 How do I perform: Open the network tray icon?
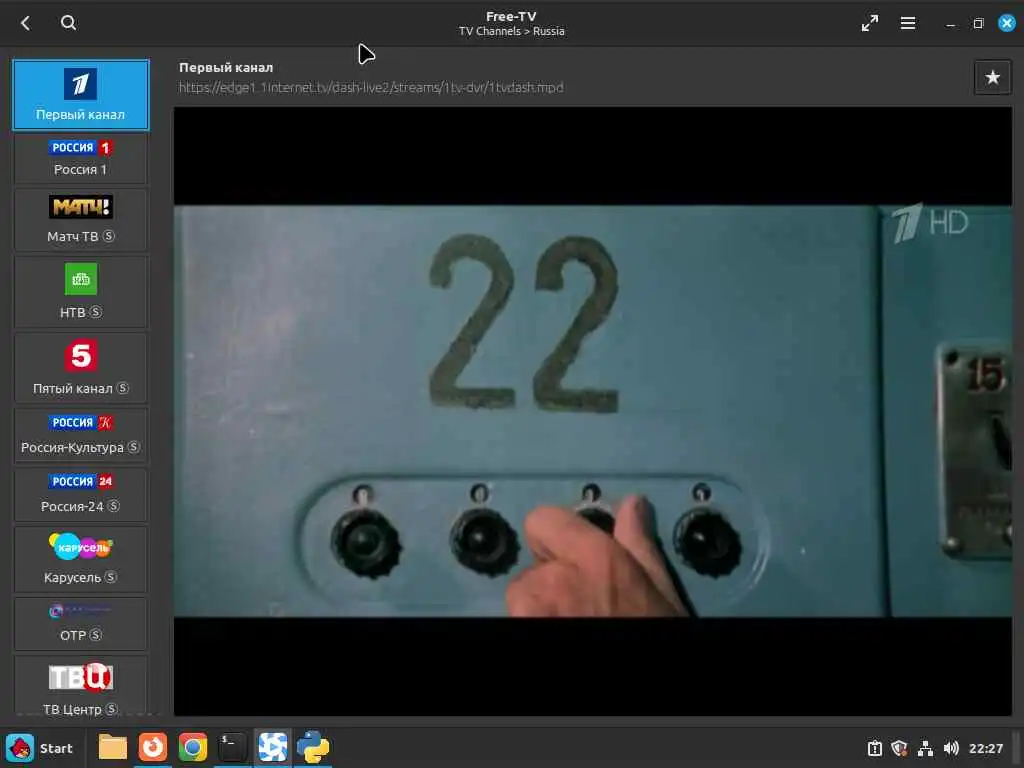click(x=925, y=748)
